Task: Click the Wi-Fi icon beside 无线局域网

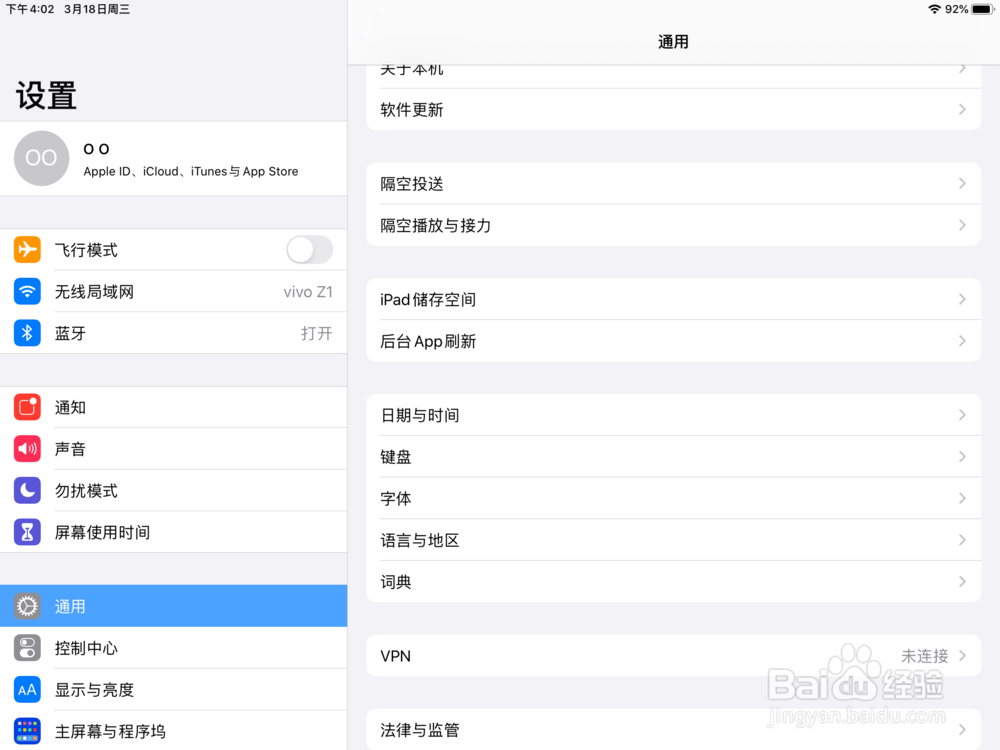Action: (26, 291)
